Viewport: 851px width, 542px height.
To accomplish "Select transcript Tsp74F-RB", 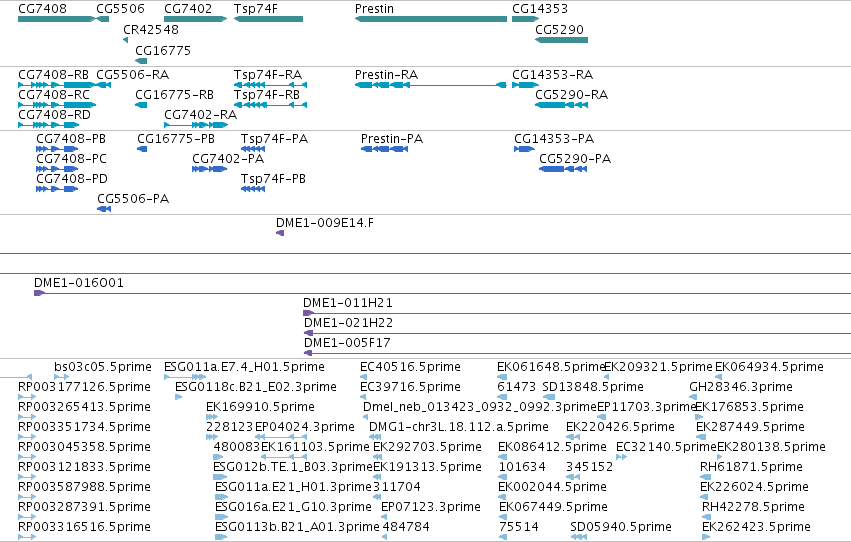I will [266, 95].
